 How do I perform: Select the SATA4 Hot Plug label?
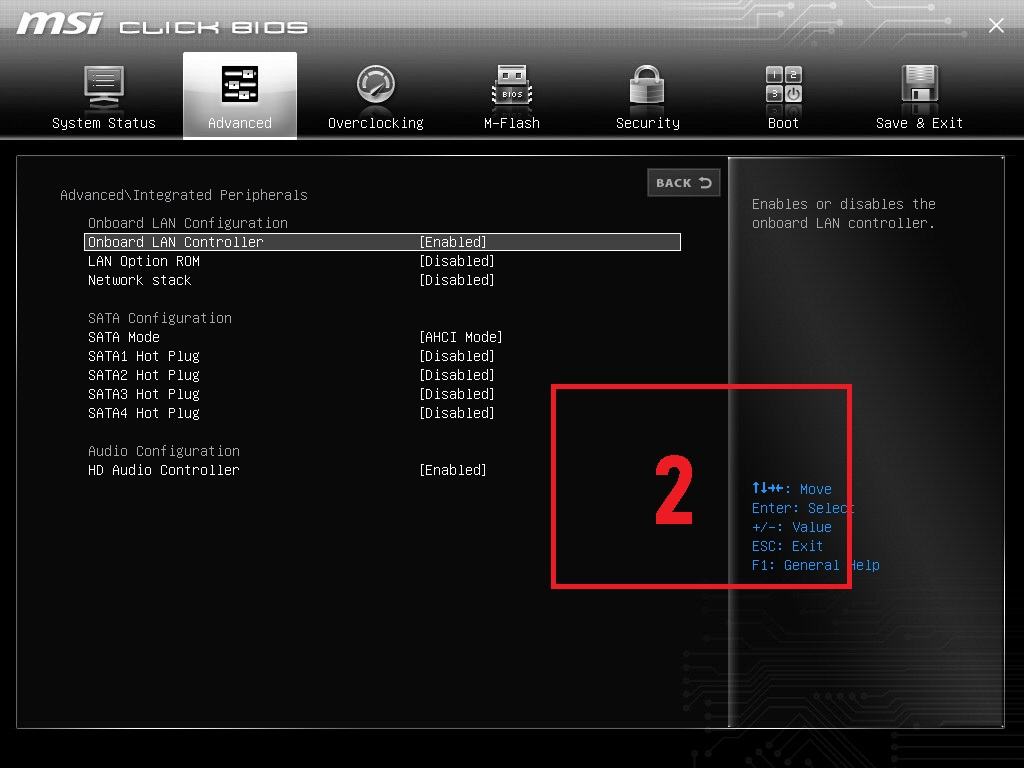(x=144, y=413)
